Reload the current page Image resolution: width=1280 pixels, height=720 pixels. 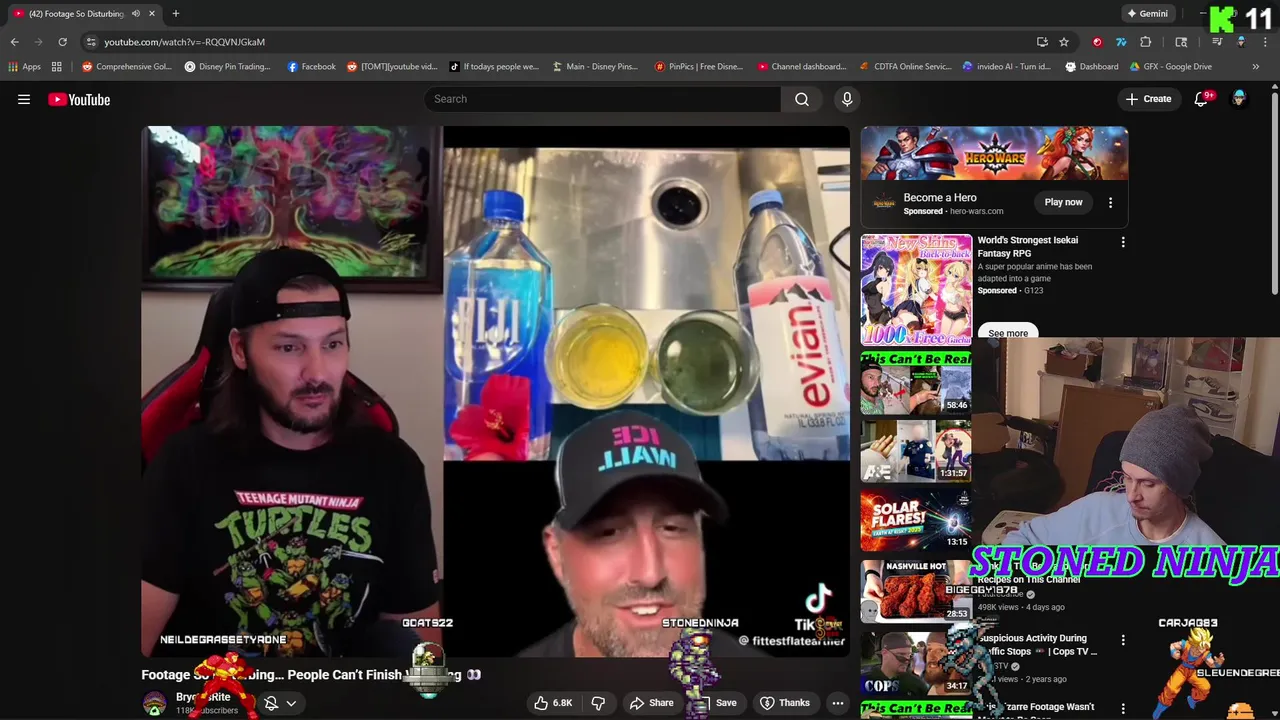(x=62, y=42)
